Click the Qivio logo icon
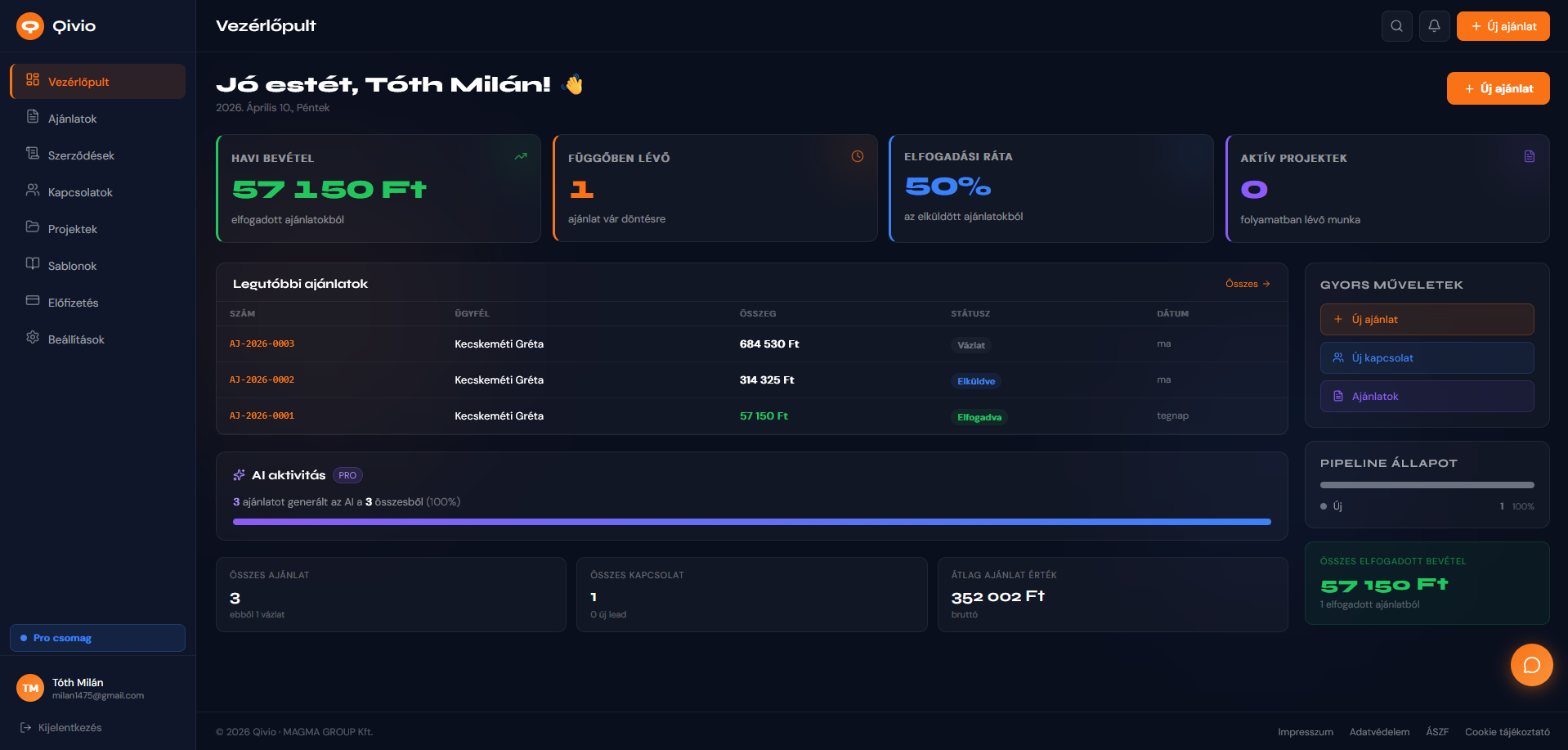Viewport: 1568px width, 750px height. (30, 26)
